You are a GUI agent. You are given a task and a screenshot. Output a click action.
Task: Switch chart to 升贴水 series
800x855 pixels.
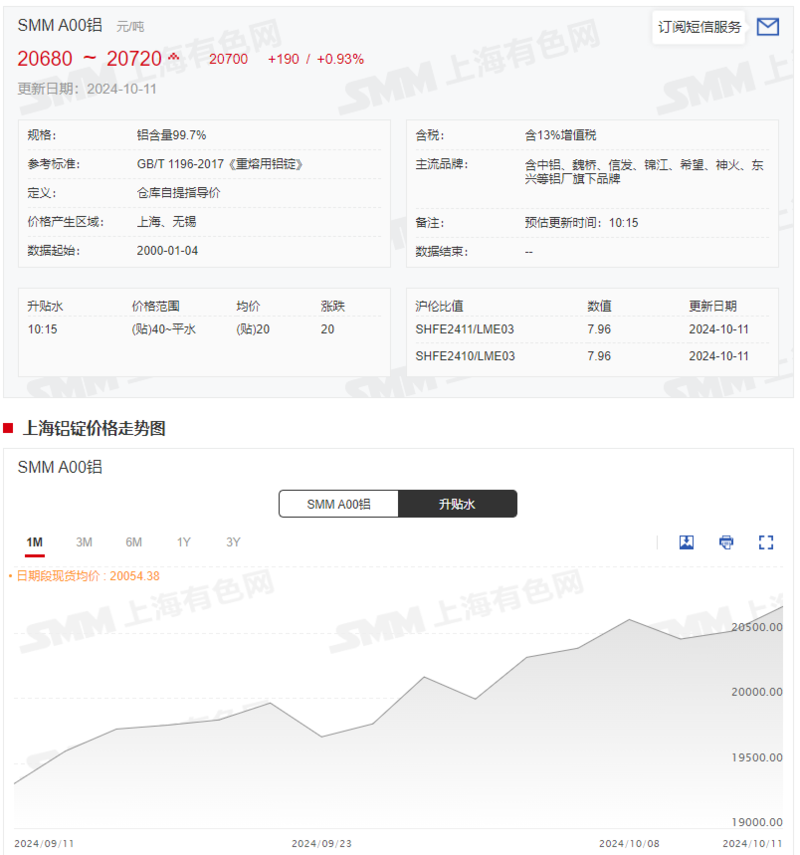(x=457, y=504)
